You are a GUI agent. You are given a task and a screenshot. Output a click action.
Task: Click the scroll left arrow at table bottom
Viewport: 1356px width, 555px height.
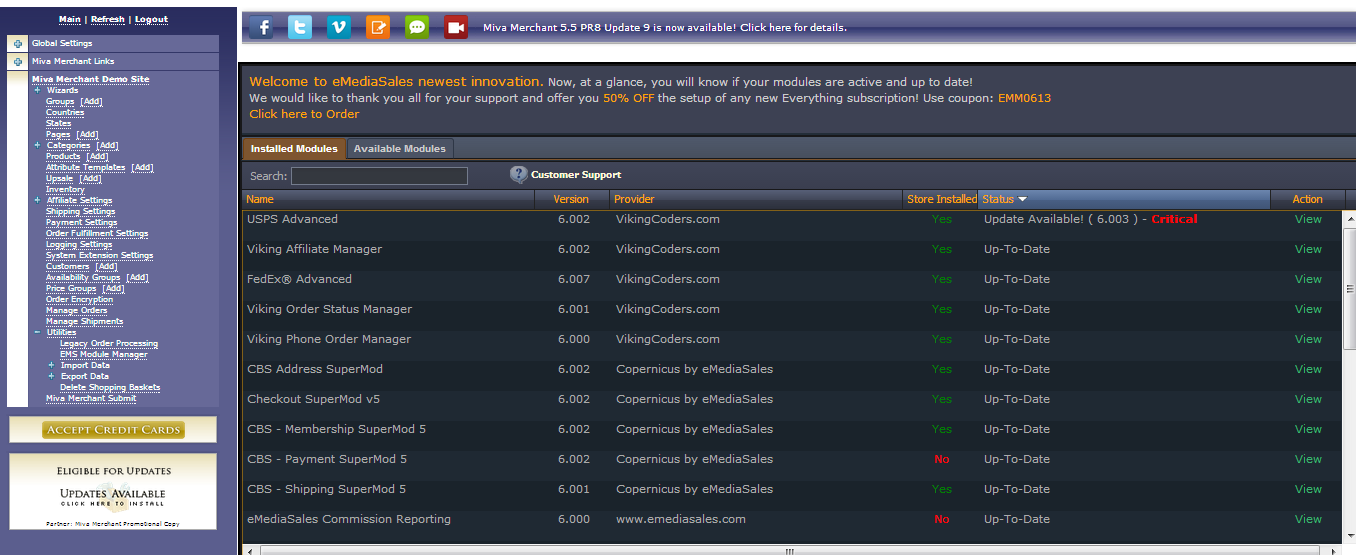pyautogui.click(x=250, y=550)
